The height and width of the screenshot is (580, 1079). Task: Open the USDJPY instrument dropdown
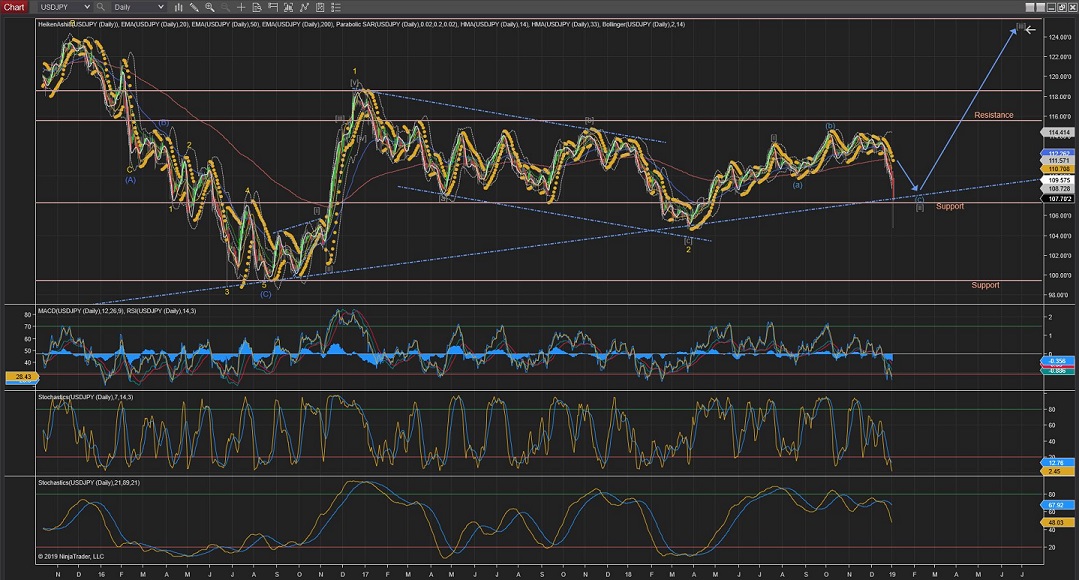coord(65,7)
